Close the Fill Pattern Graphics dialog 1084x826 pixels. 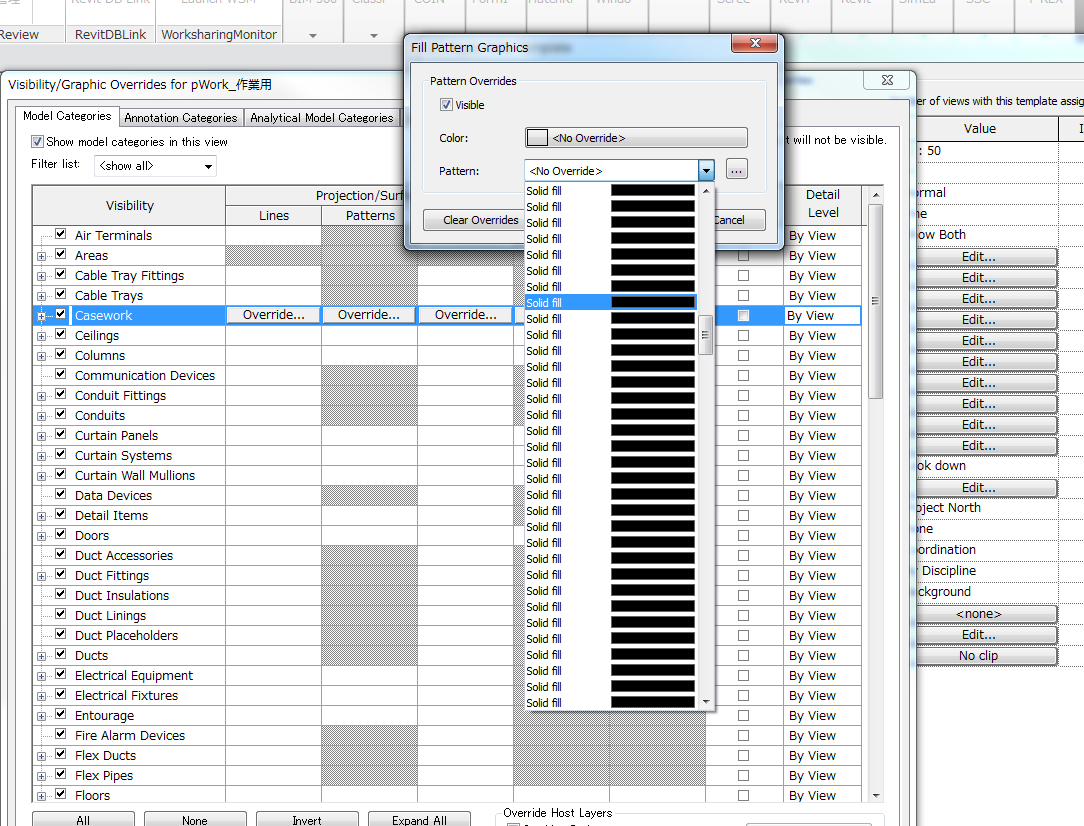pos(753,43)
